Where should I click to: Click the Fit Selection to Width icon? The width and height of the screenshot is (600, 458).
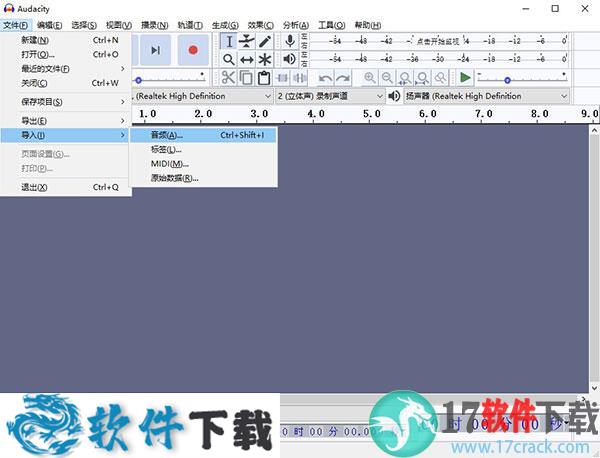405,78
